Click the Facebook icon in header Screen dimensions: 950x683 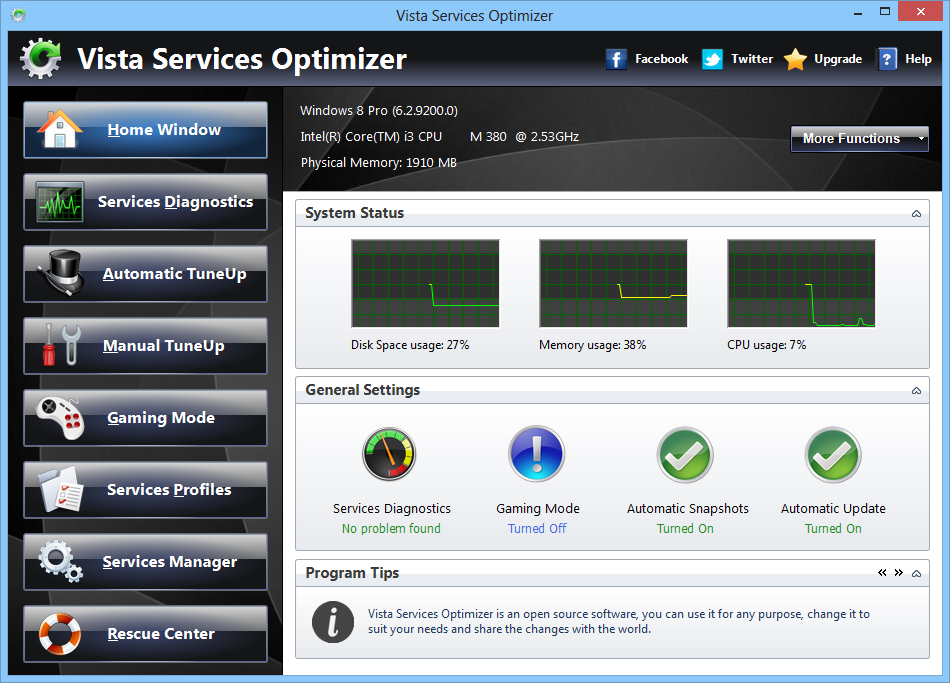616,59
